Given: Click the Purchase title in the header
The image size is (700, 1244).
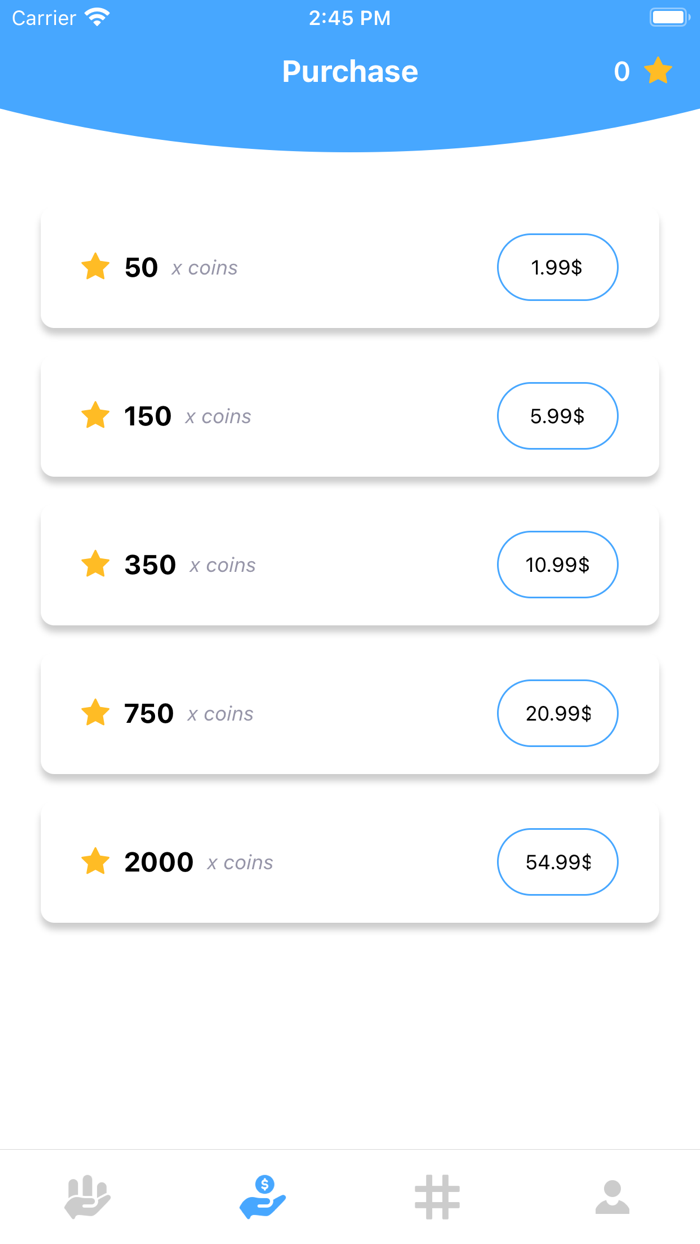Looking at the screenshot, I should tap(349, 71).
